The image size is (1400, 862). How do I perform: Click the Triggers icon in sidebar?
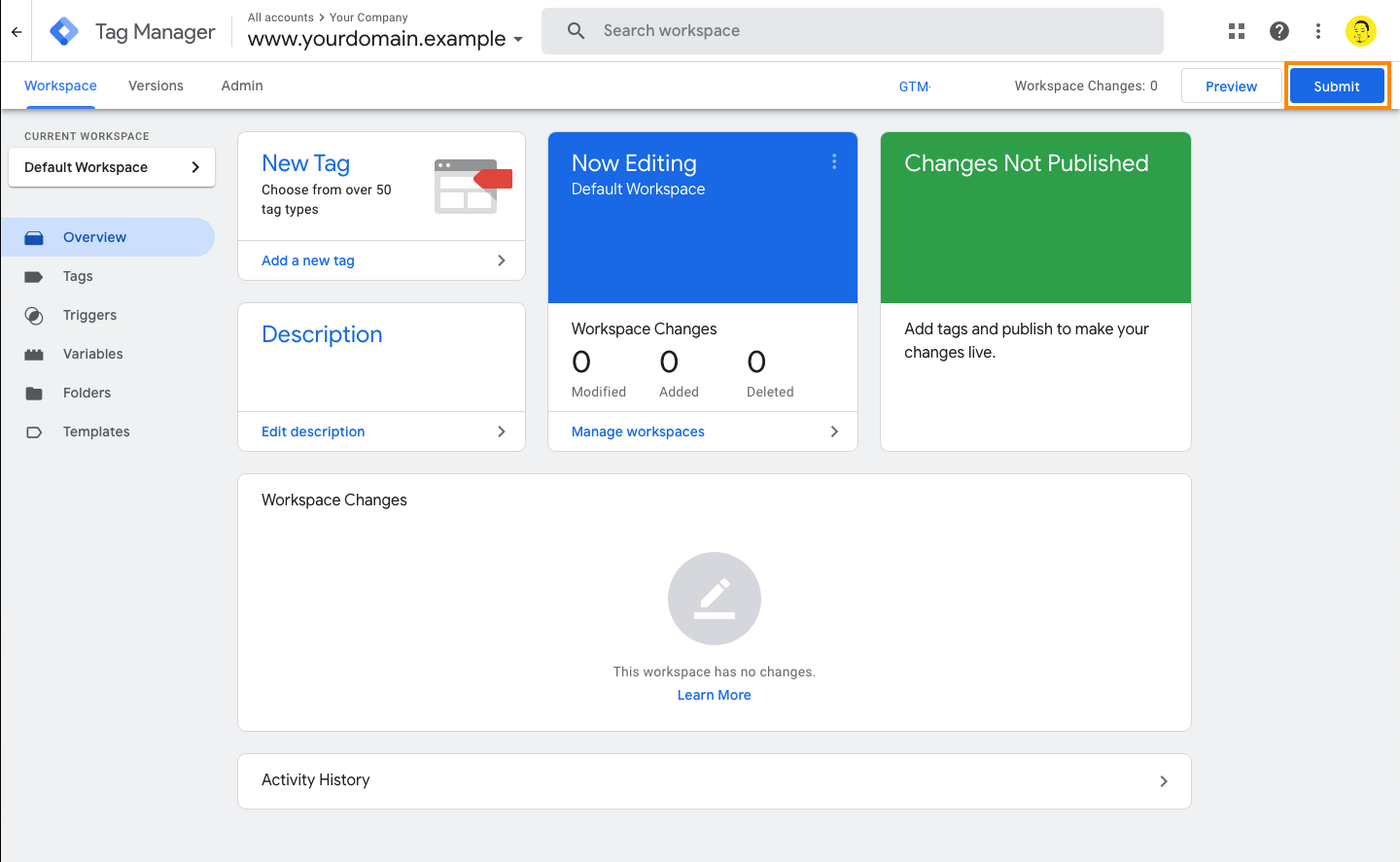point(34,315)
